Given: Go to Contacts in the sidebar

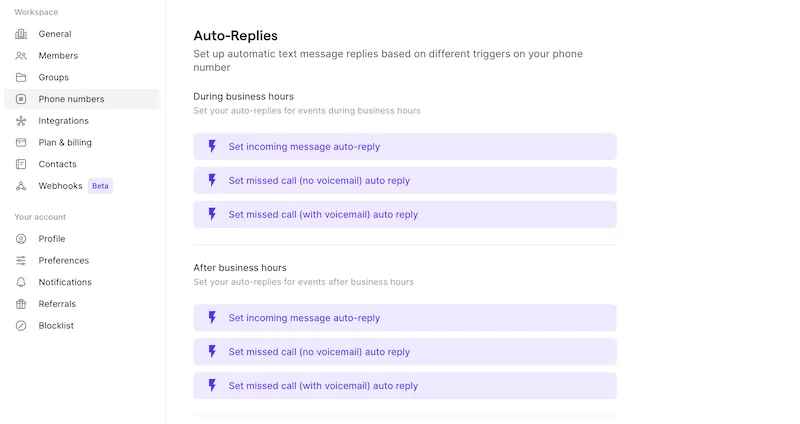Looking at the screenshot, I should [57, 164].
